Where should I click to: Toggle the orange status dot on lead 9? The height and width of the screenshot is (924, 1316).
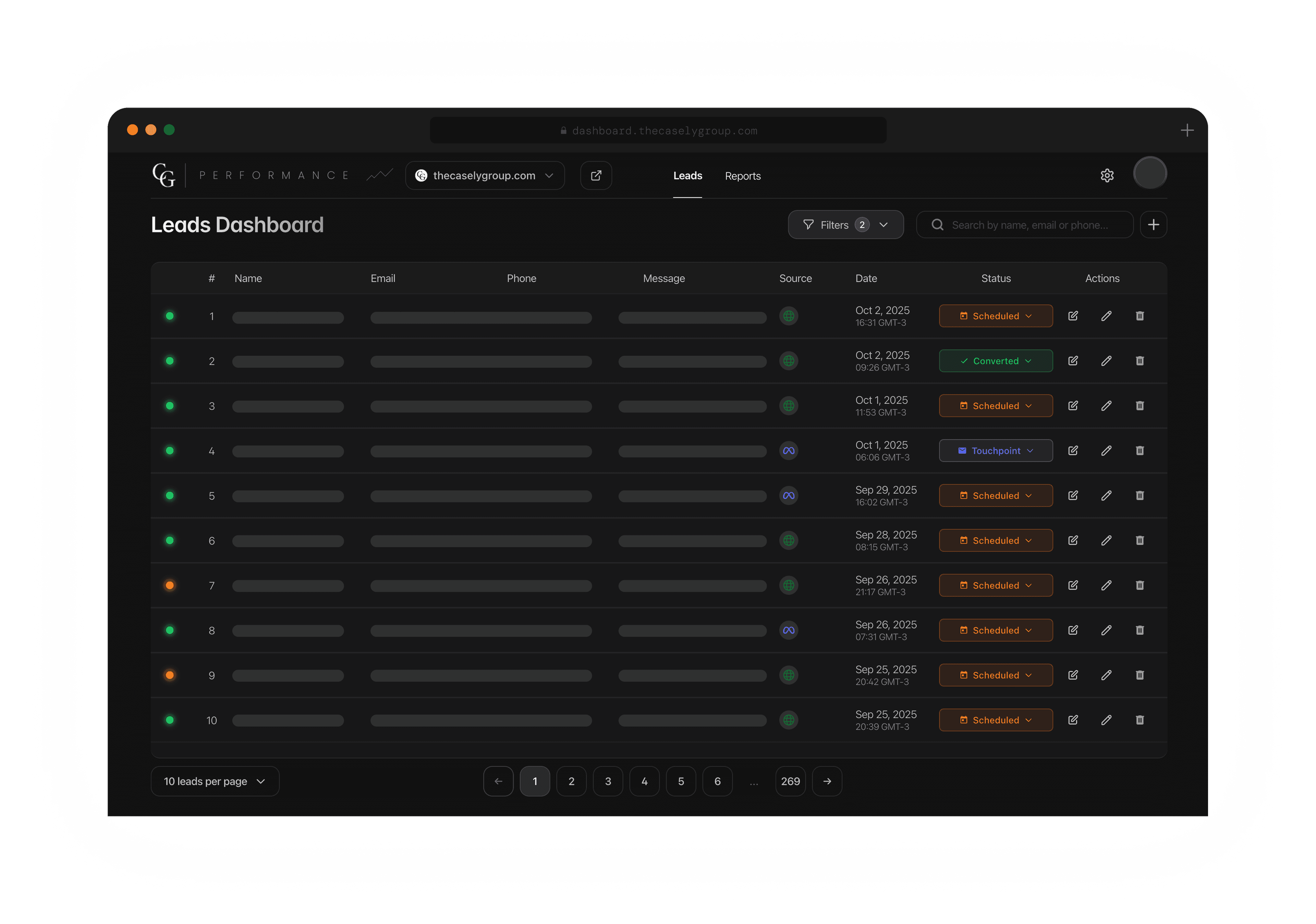(170, 675)
